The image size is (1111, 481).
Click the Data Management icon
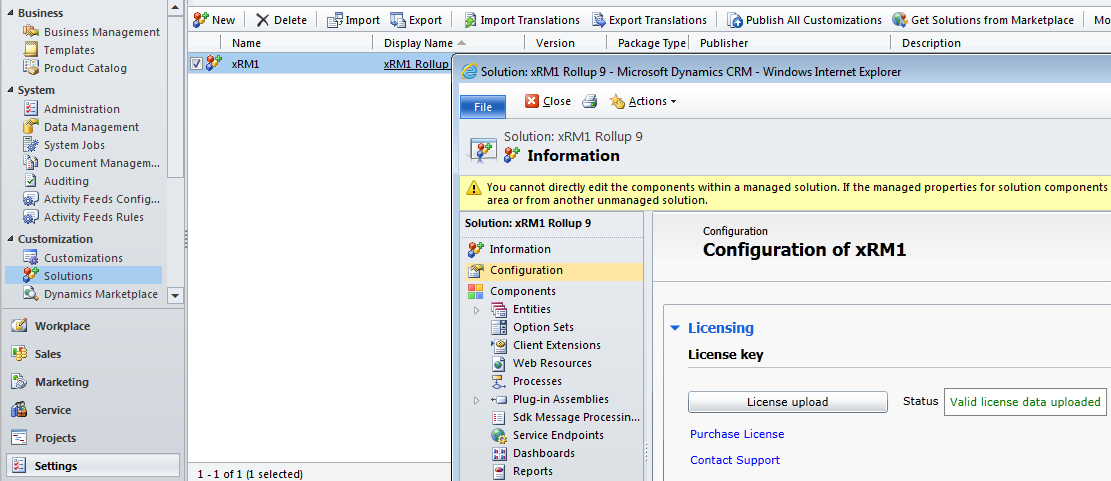[x=30, y=127]
